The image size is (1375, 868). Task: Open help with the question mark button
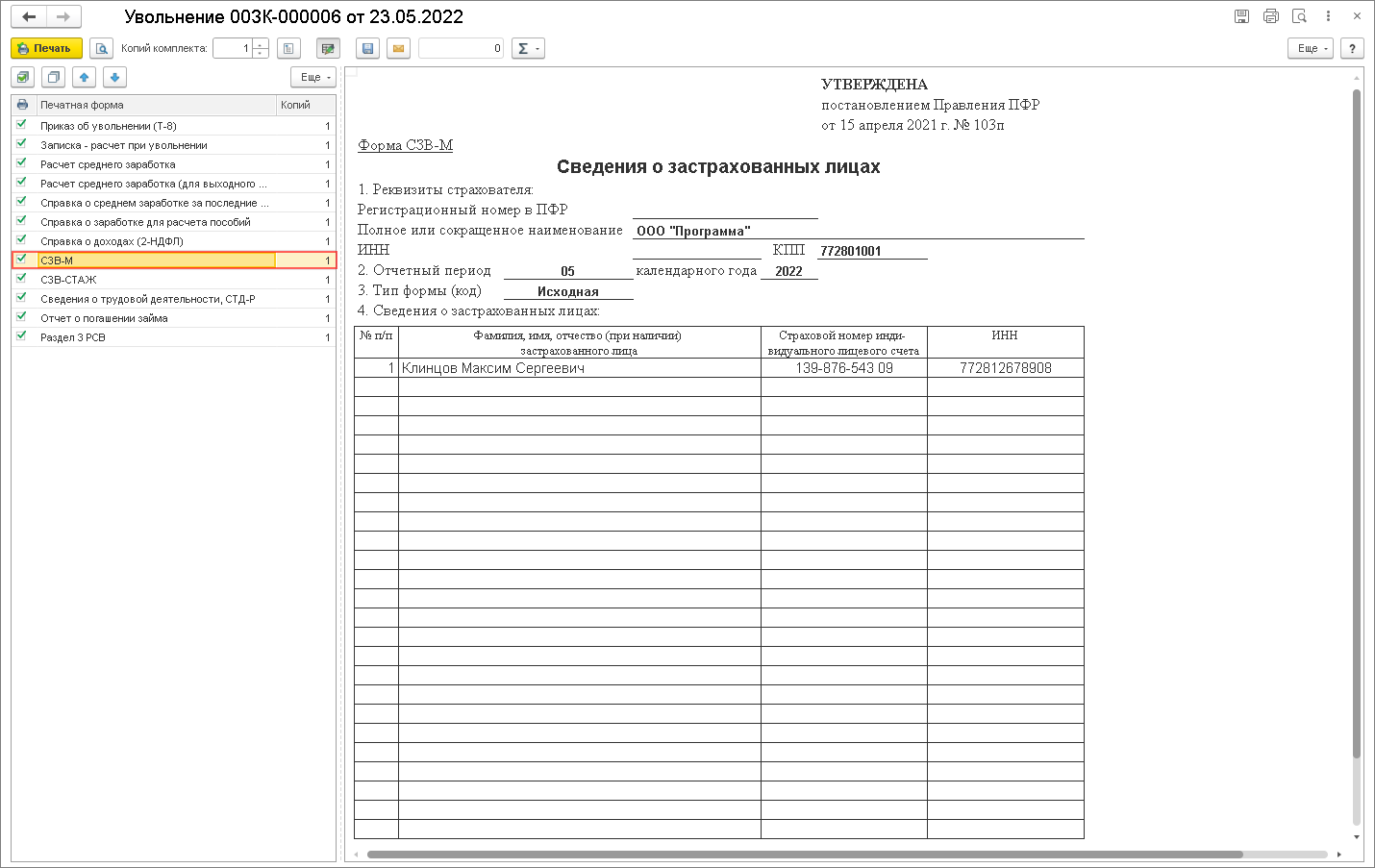coord(1352,48)
